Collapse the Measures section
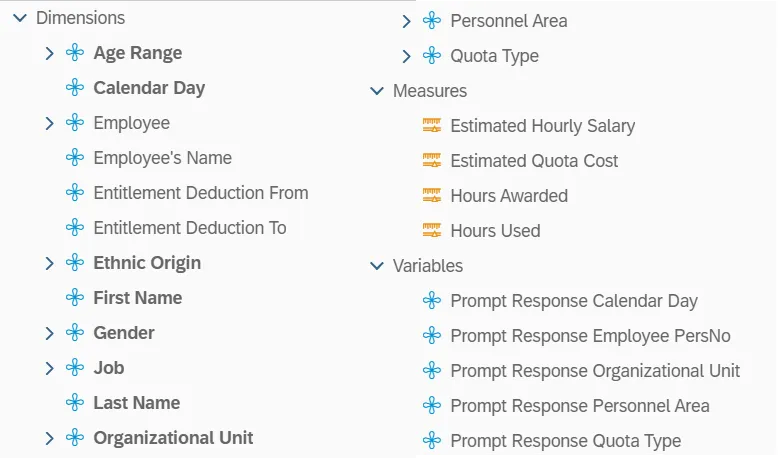The height and width of the screenshot is (458, 778). (x=377, y=91)
